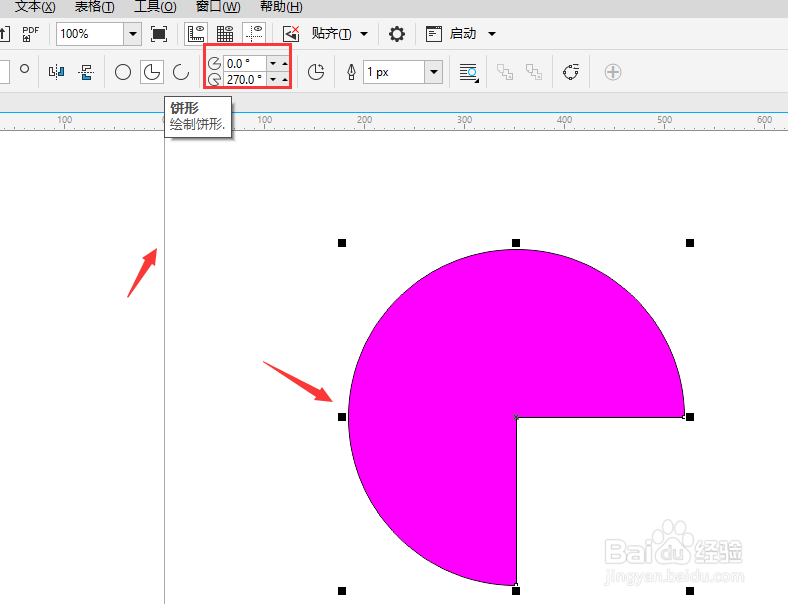Click the middle-right selection handle
788x604 pixels.
(x=690, y=417)
